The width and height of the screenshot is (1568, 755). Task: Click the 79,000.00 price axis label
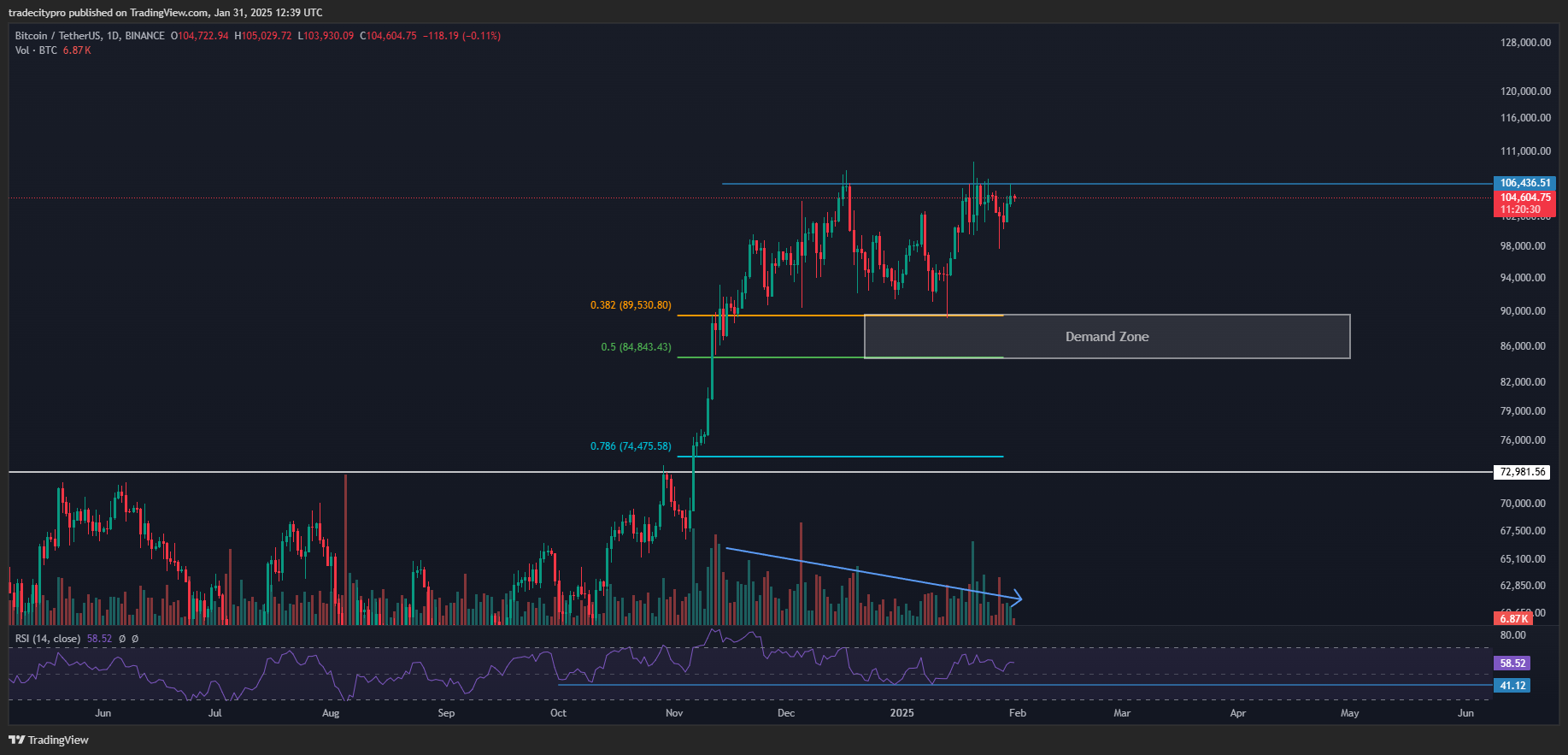(x=1523, y=411)
